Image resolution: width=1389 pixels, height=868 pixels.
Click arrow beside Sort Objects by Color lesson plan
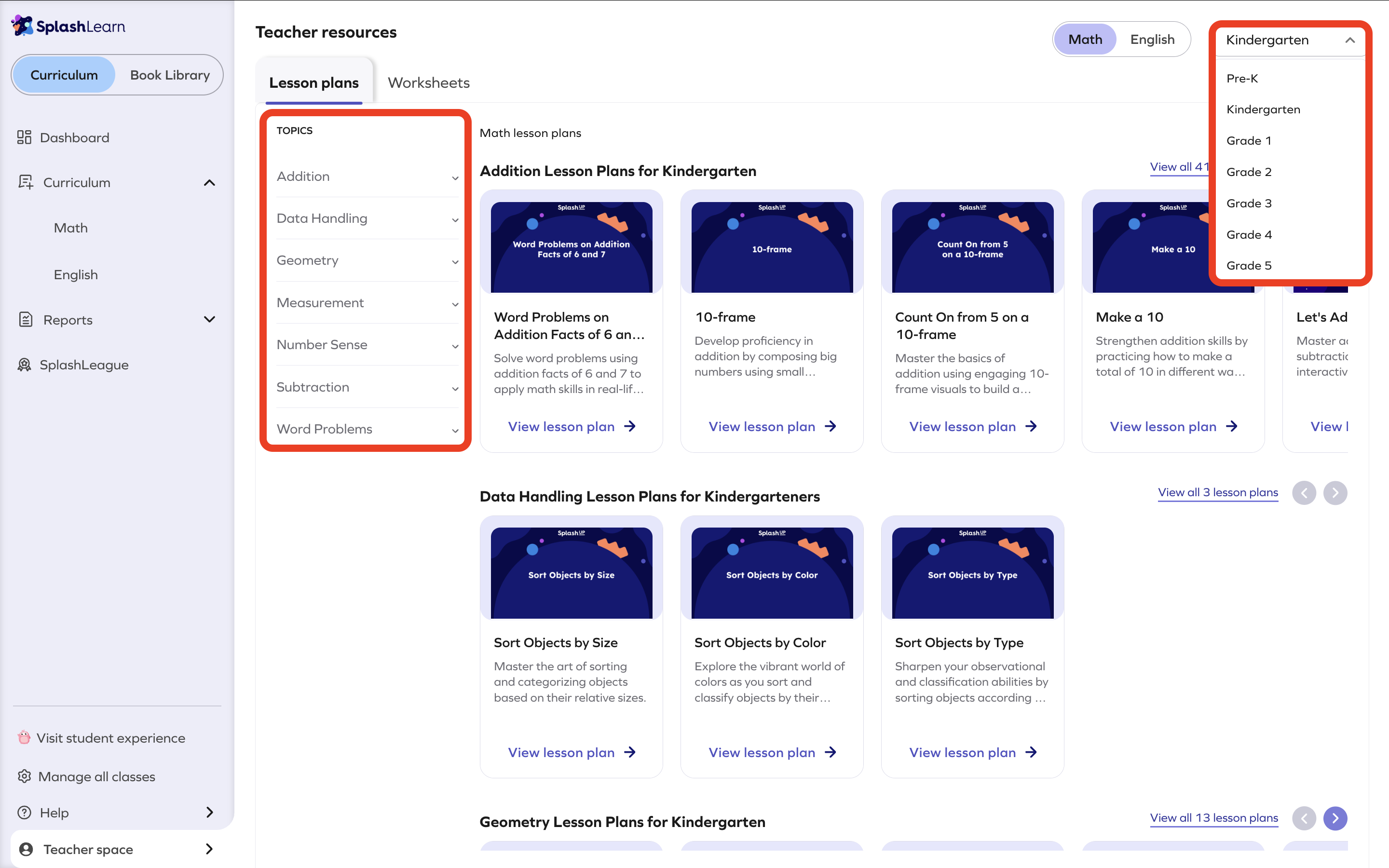pos(830,751)
